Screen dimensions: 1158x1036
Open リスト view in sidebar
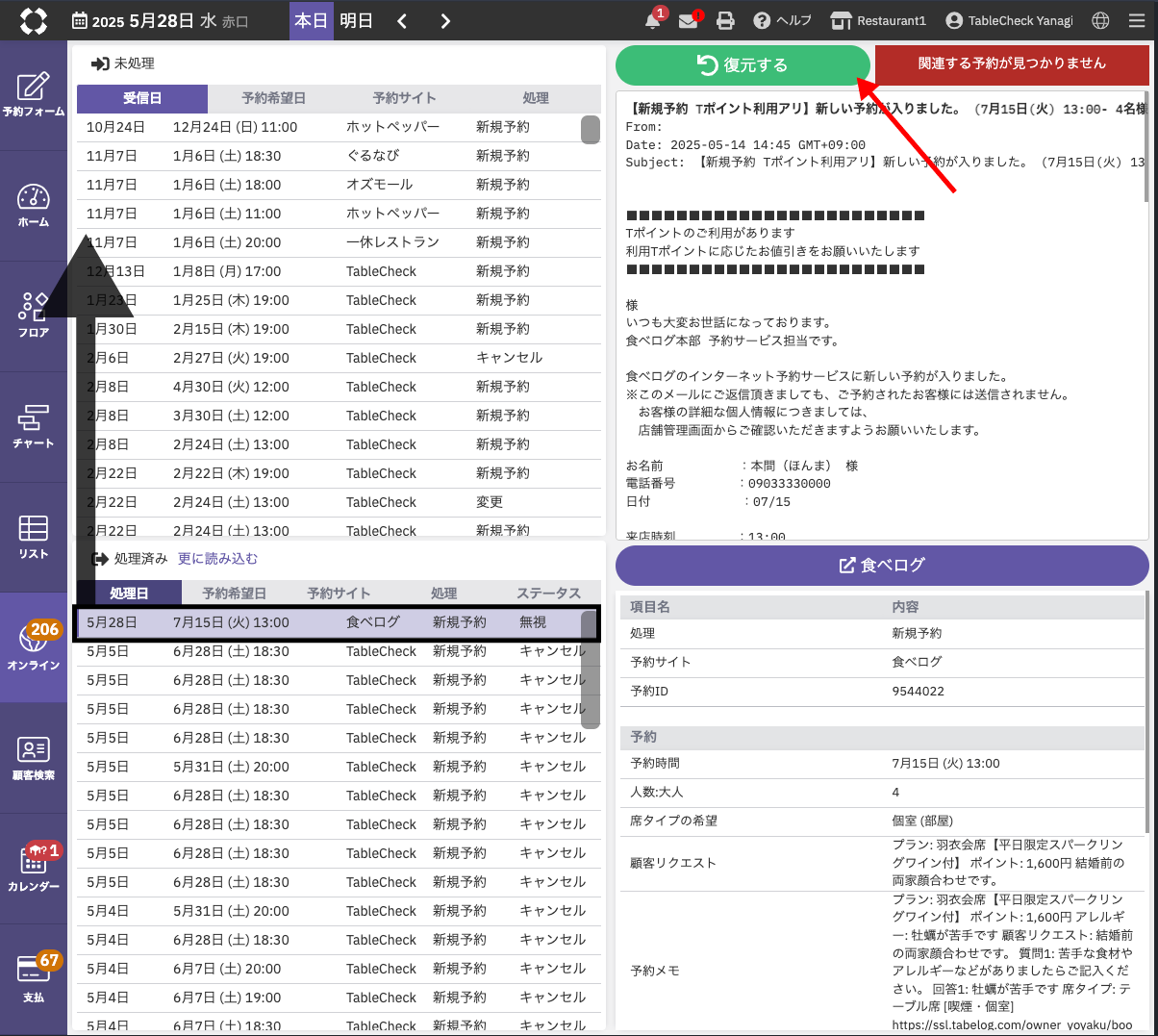(34, 538)
